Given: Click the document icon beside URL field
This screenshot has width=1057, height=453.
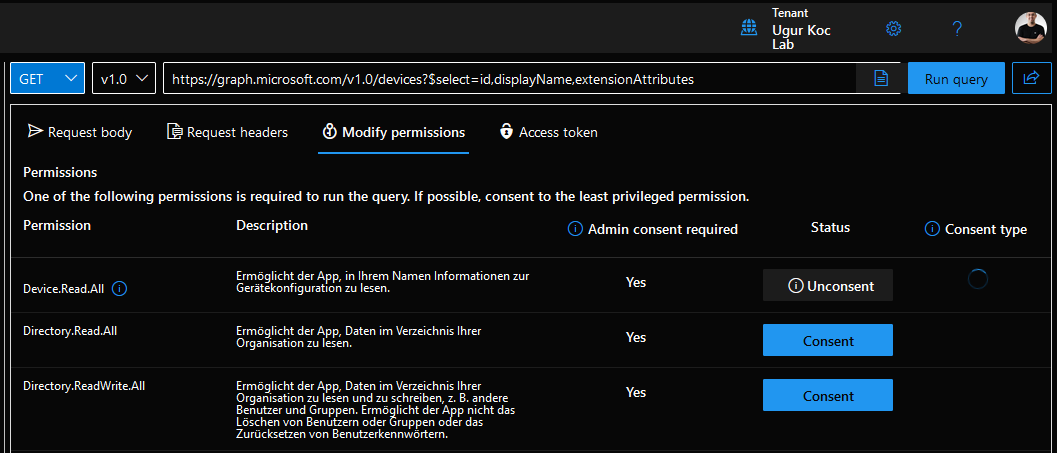Looking at the screenshot, I should pyautogui.click(x=881, y=79).
